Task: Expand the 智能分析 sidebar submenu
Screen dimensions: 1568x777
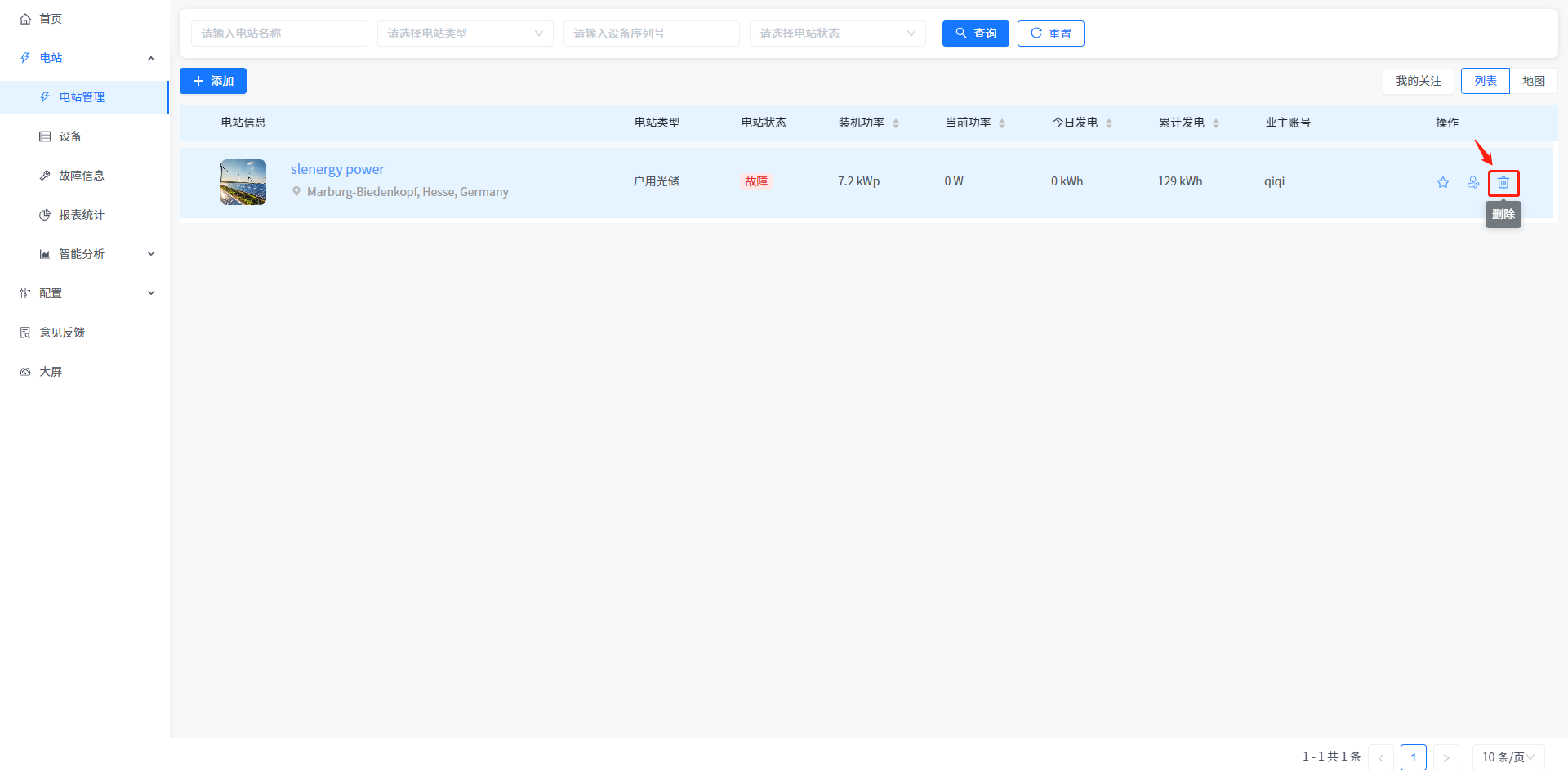Action: (82, 254)
